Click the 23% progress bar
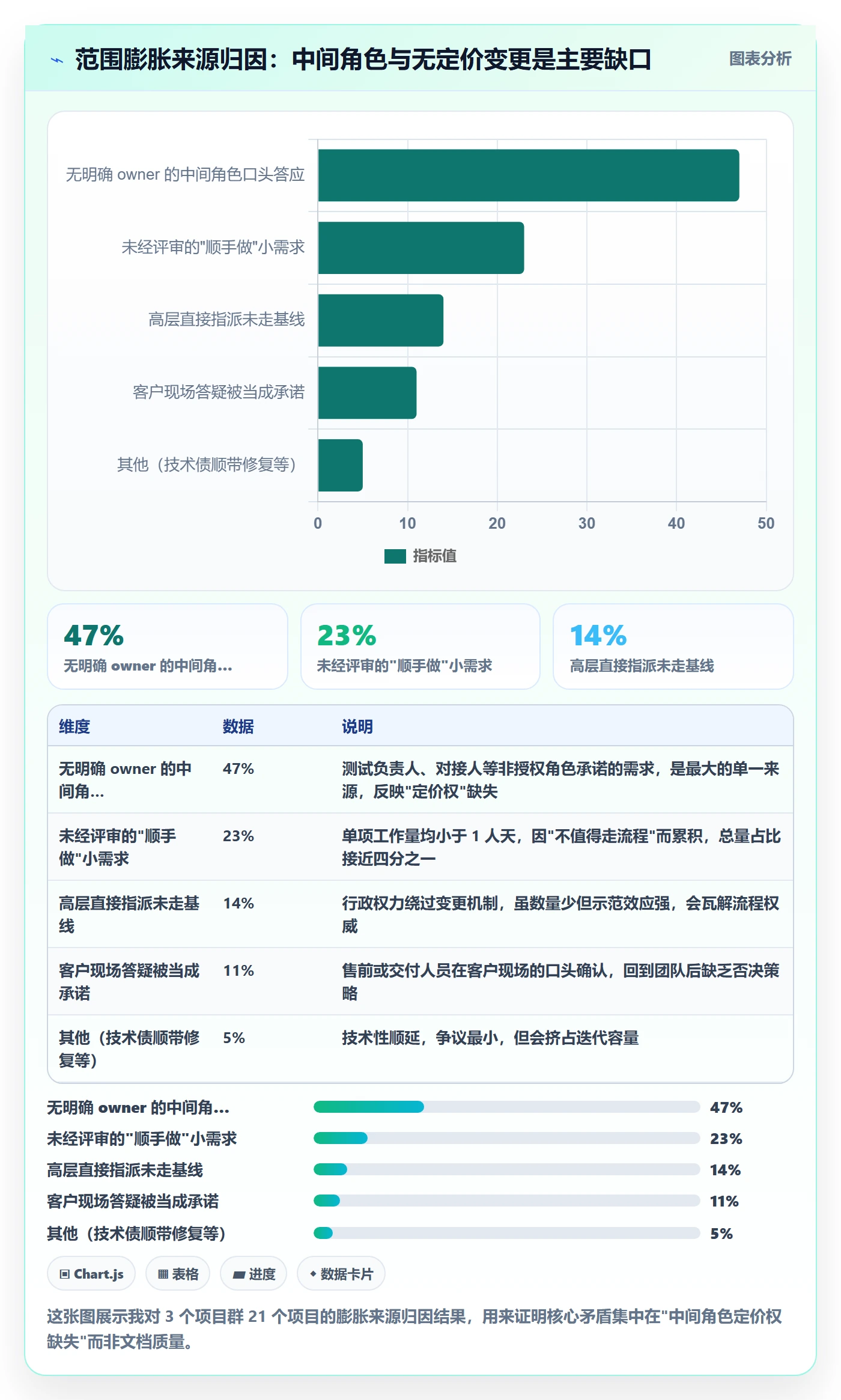Image resolution: width=841 pixels, height=1400 pixels. coord(507,1138)
